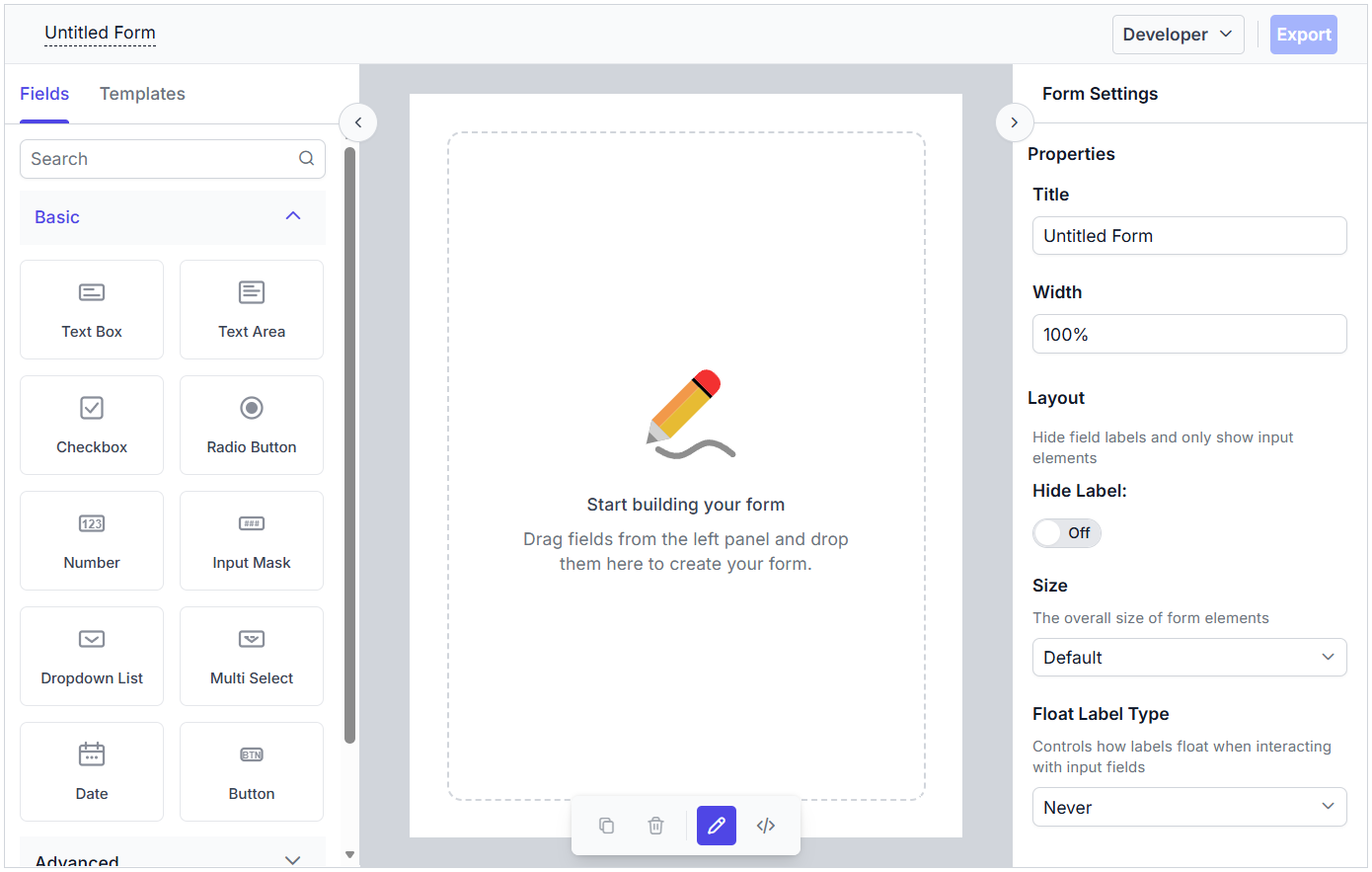
Task: Click the scrollbar down arrow
Action: 349,854
